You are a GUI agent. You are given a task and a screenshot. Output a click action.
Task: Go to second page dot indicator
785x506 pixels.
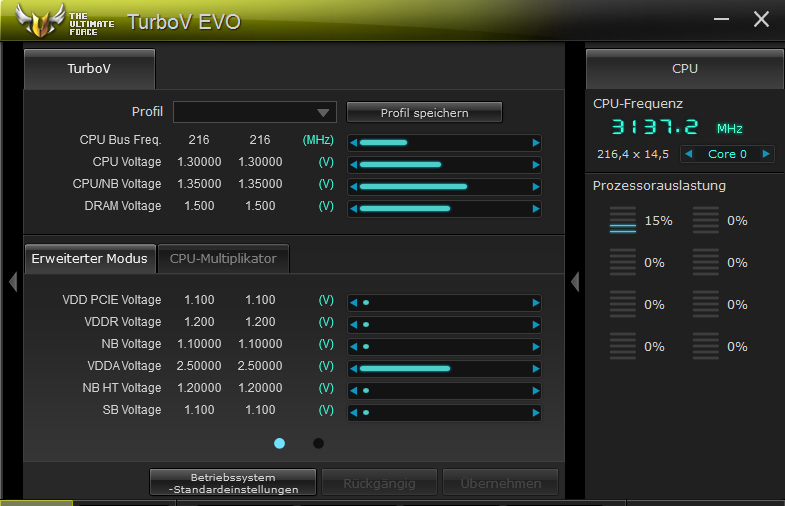[318, 443]
